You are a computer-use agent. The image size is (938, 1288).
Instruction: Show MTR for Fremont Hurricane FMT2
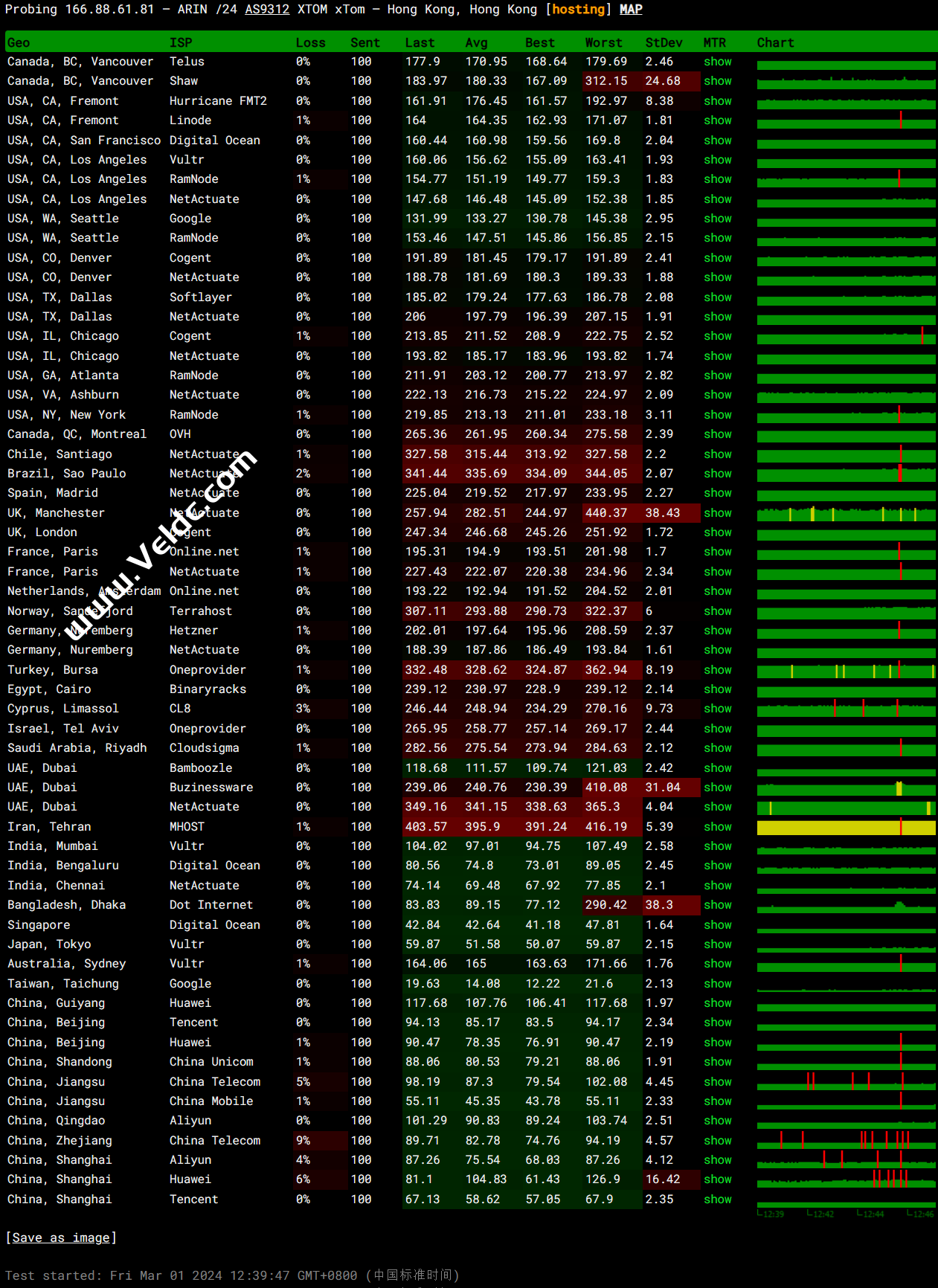[718, 101]
